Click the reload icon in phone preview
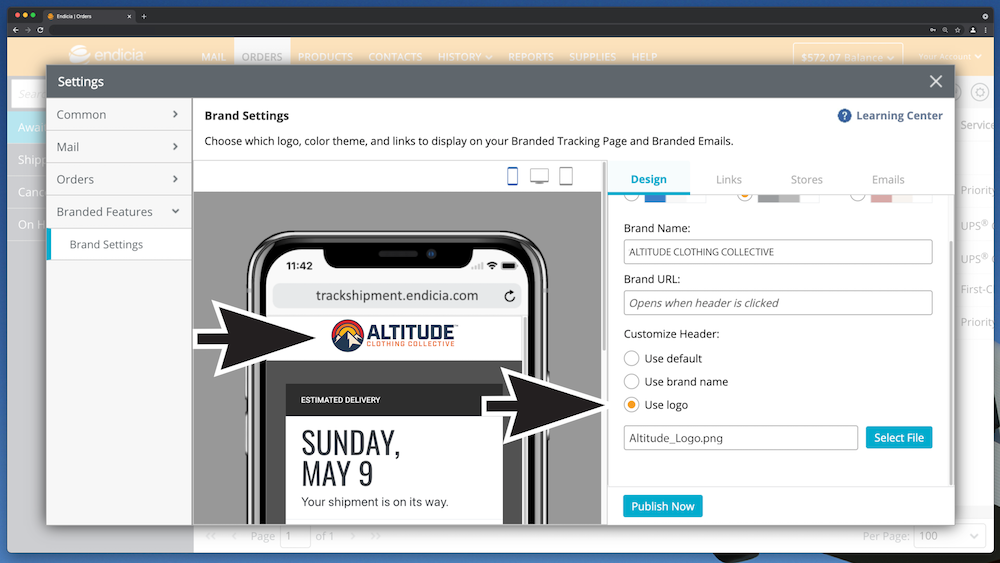The image size is (1000, 563). (510, 296)
